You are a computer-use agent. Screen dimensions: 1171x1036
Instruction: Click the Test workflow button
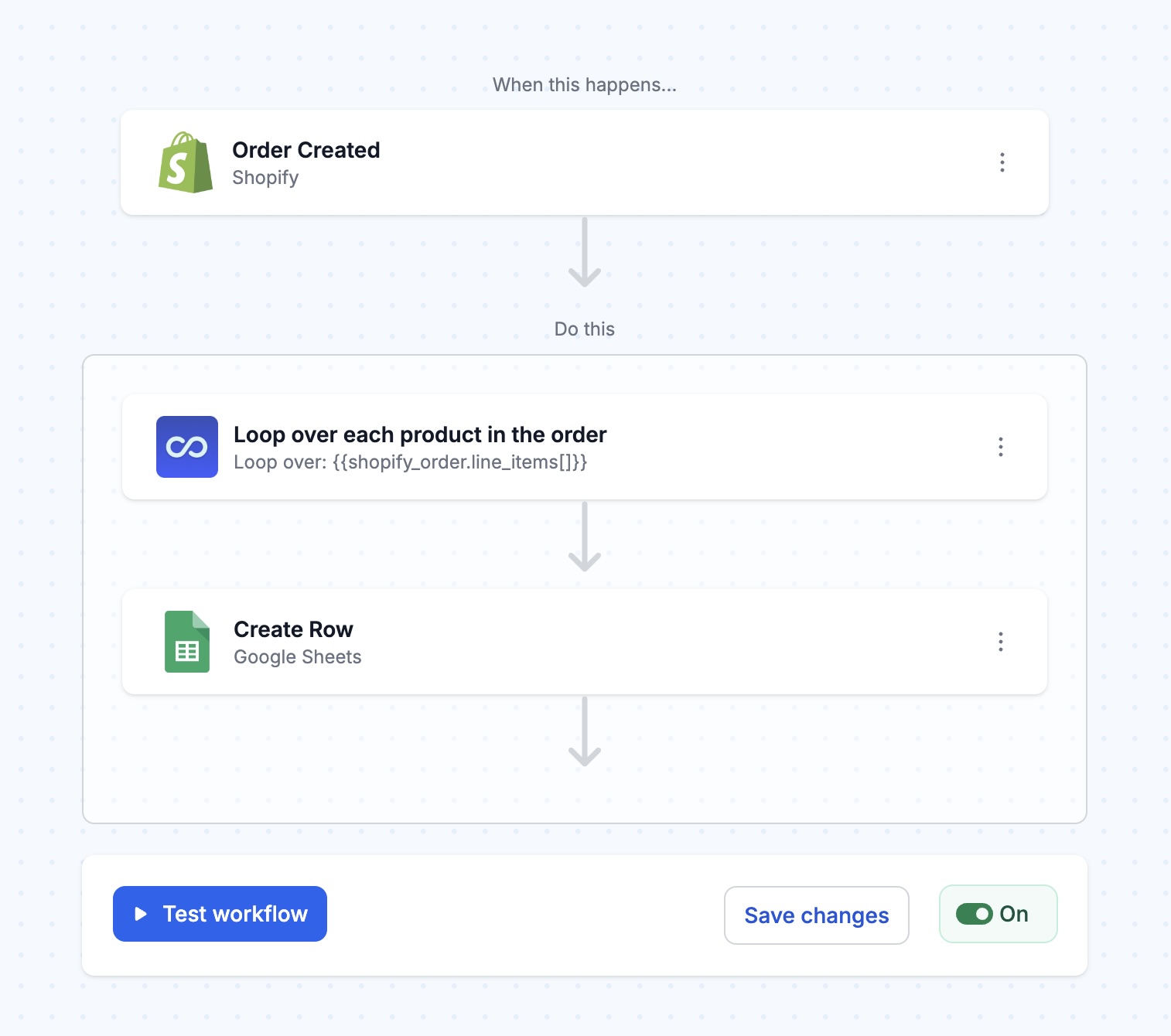(220, 914)
